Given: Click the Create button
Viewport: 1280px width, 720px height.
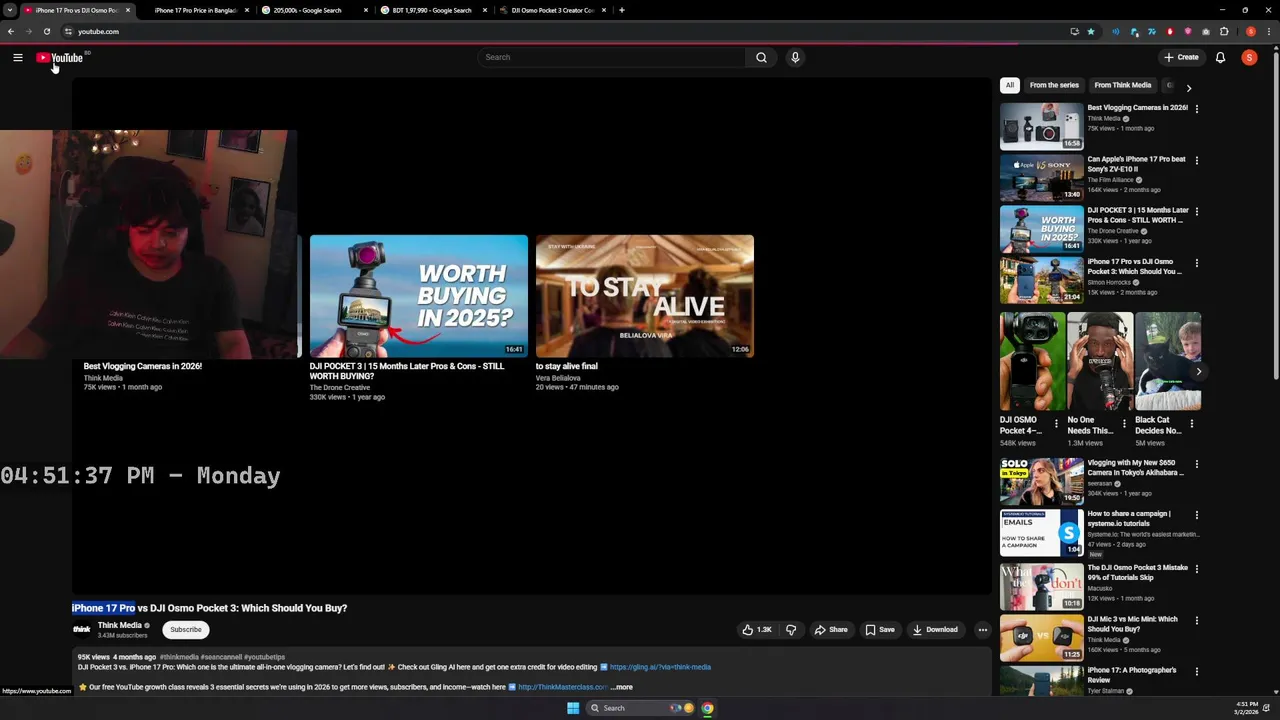Looking at the screenshot, I should tap(1181, 57).
